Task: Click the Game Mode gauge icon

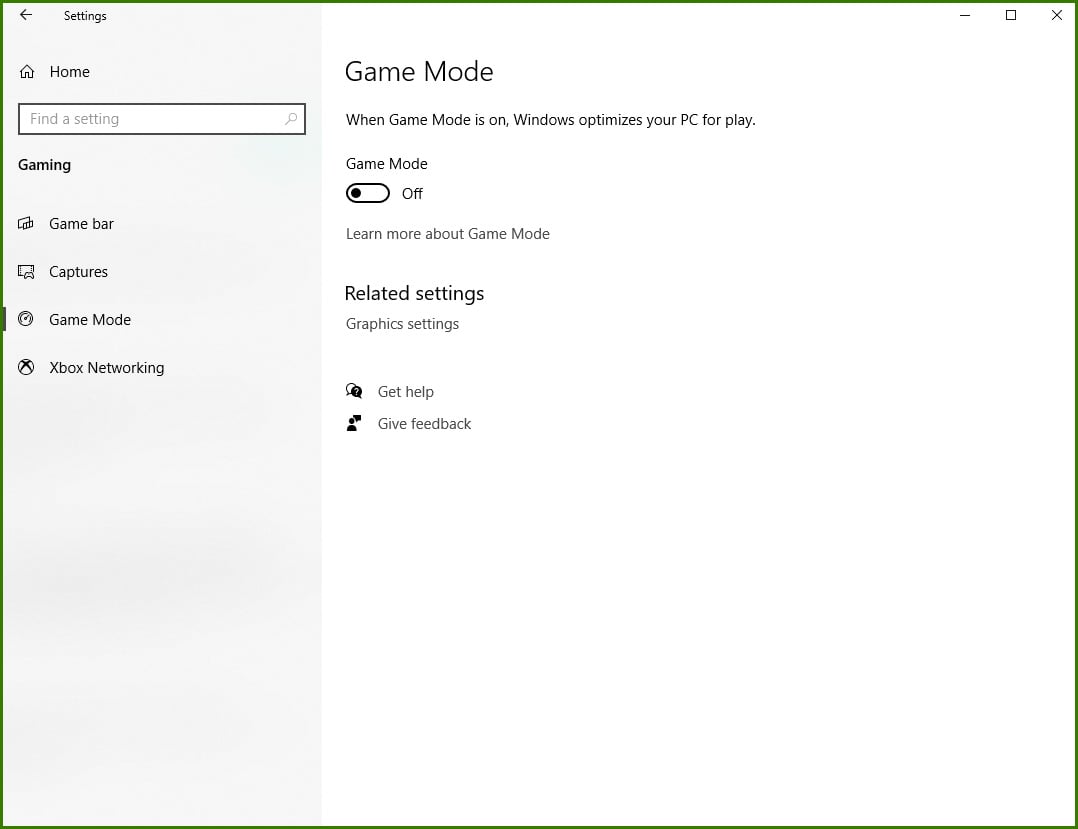Action: point(25,319)
